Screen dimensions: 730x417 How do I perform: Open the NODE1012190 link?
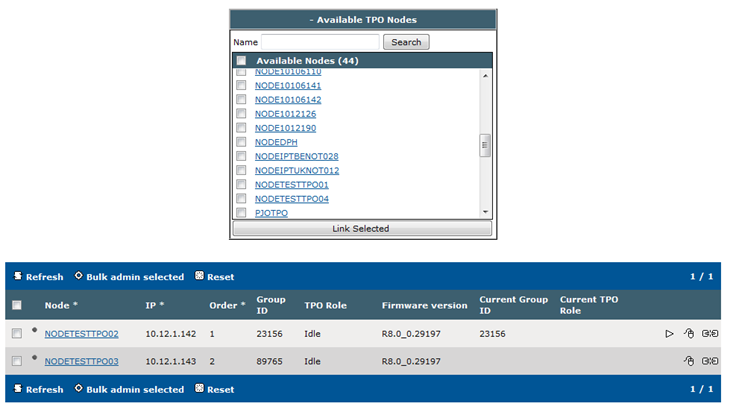click(x=285, y=128)
